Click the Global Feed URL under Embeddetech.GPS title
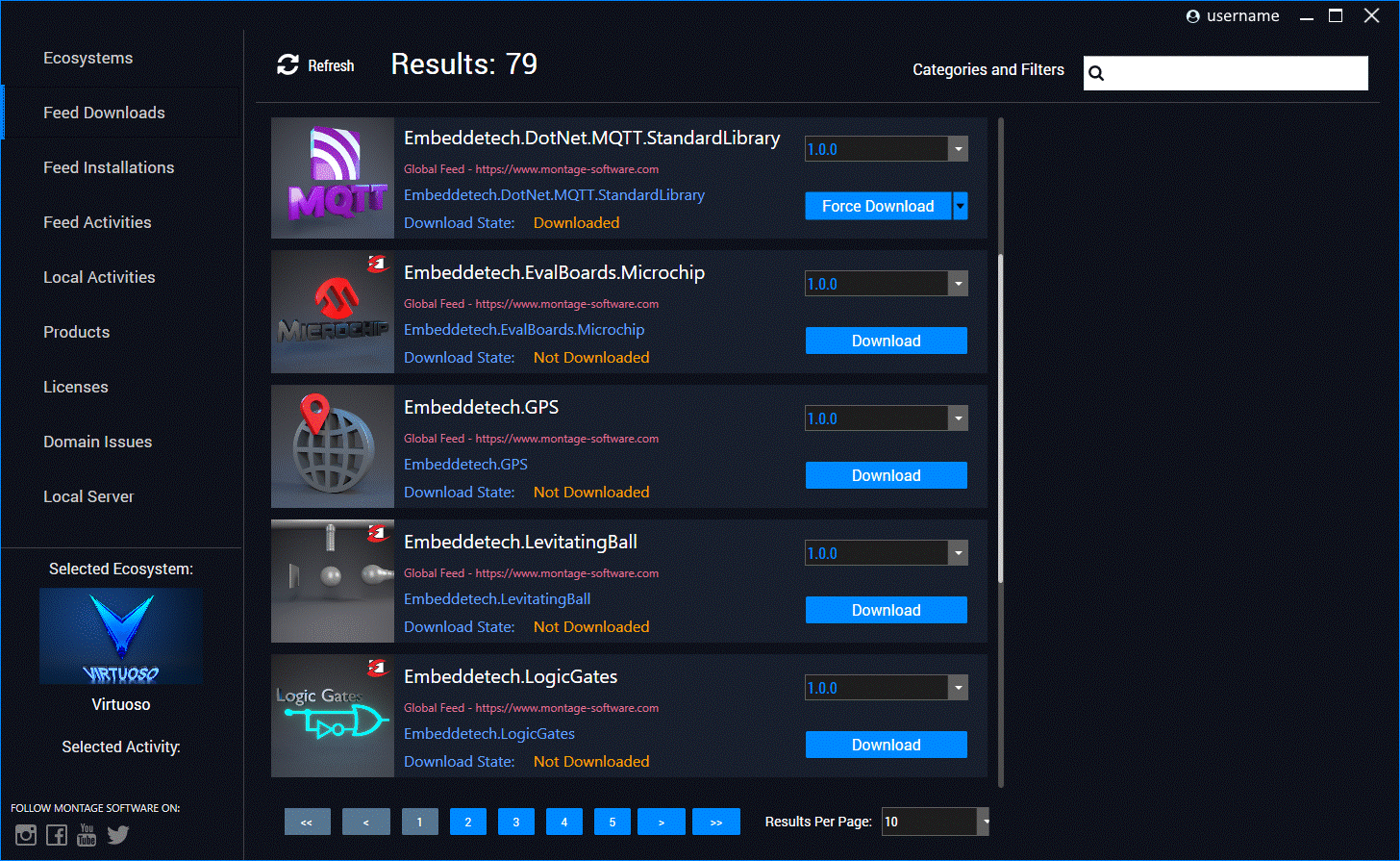 [531, 439]
